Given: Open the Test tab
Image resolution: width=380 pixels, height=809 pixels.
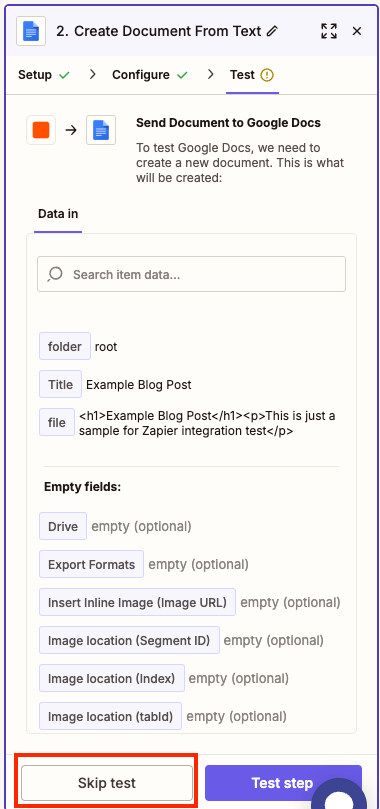Looking at the screenshot, I should pos(242,75).
